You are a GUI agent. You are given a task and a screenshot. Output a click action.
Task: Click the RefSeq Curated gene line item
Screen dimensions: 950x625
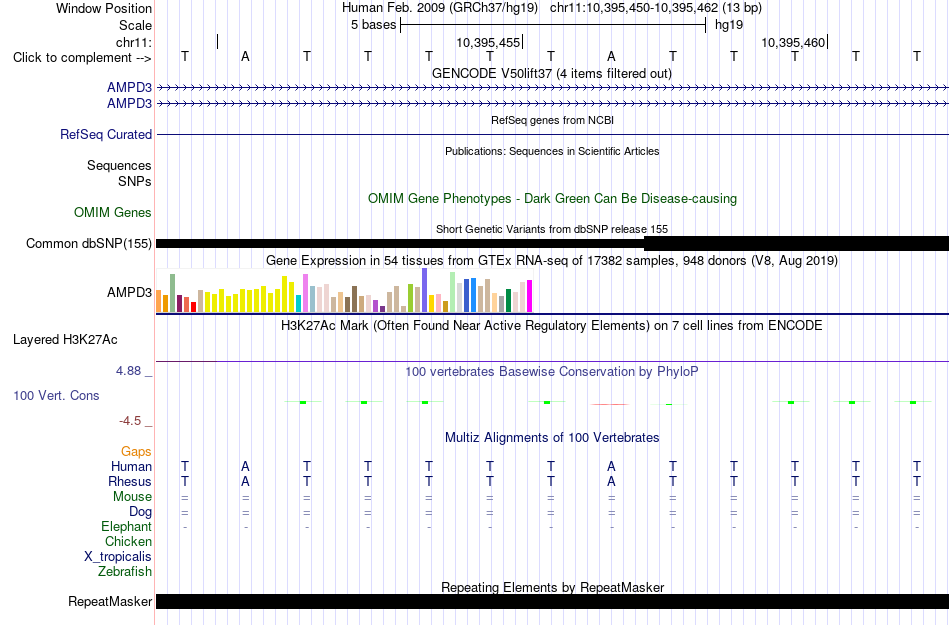click(553, 134)
